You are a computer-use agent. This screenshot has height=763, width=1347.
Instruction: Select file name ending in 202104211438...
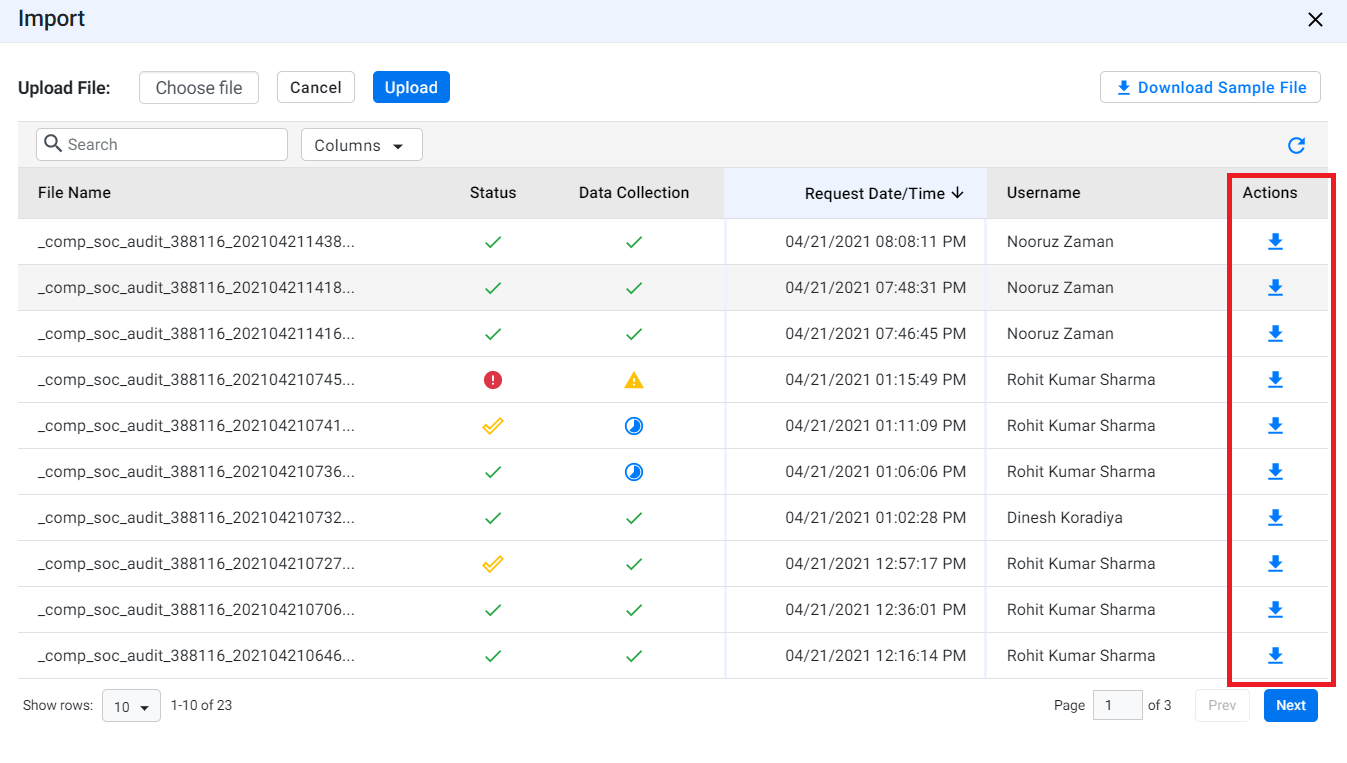(x=196, y=242)
